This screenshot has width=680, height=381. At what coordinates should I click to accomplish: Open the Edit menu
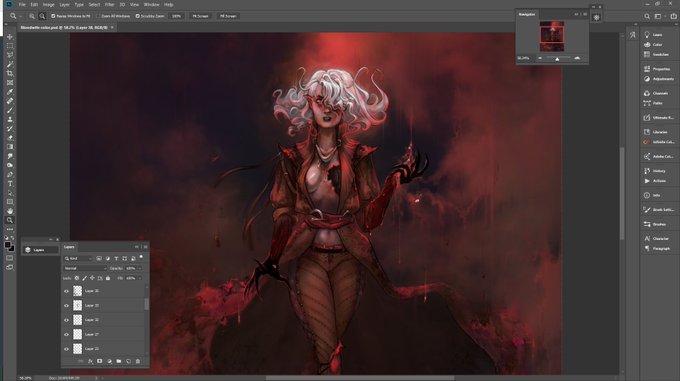(x=34, y=4)
